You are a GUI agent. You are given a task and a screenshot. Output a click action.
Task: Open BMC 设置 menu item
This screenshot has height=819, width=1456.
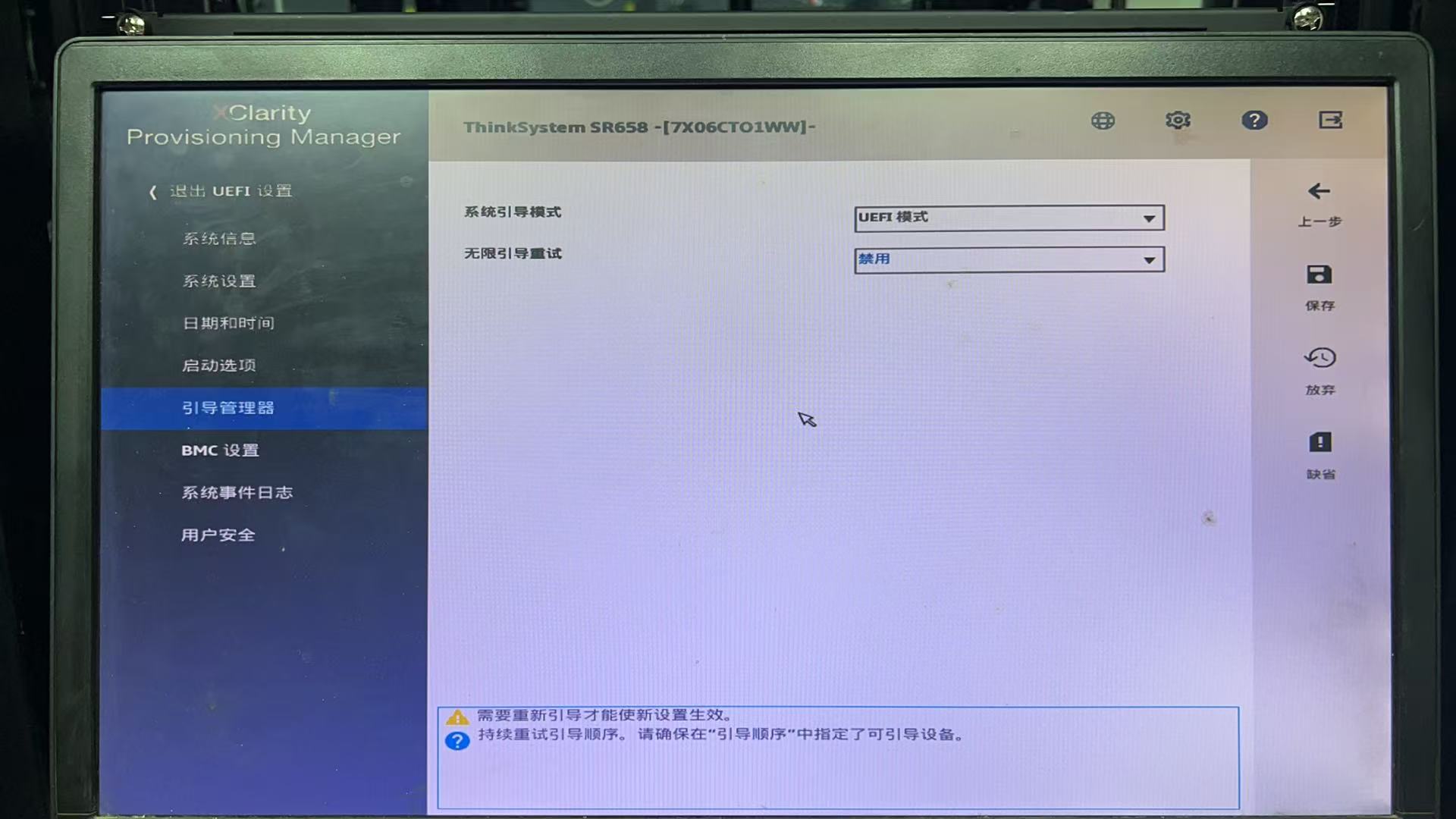[220, 450]
